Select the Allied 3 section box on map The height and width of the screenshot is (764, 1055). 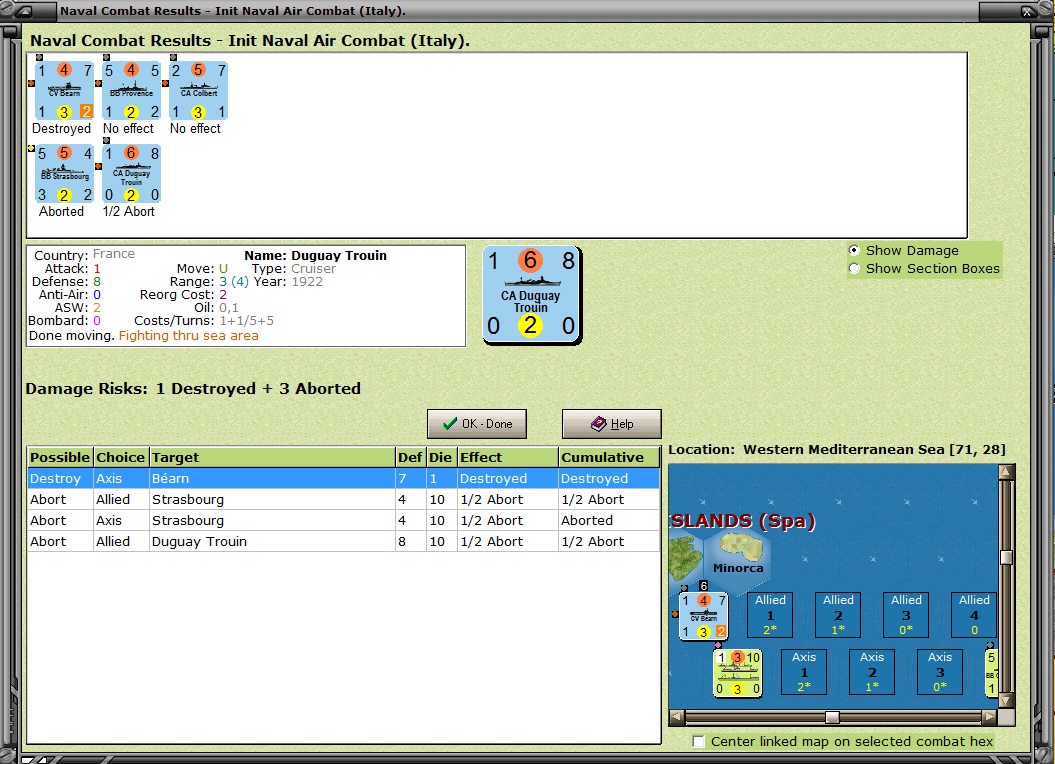point(906,615)
